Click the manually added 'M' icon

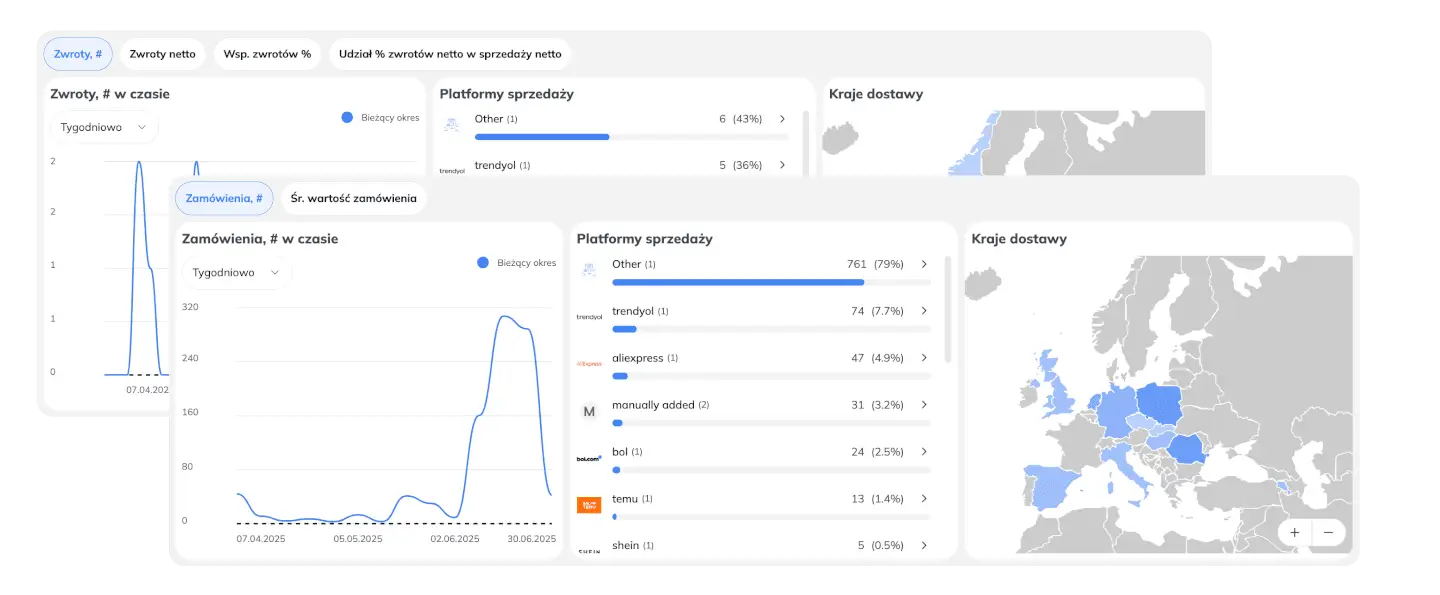(589, 411)
